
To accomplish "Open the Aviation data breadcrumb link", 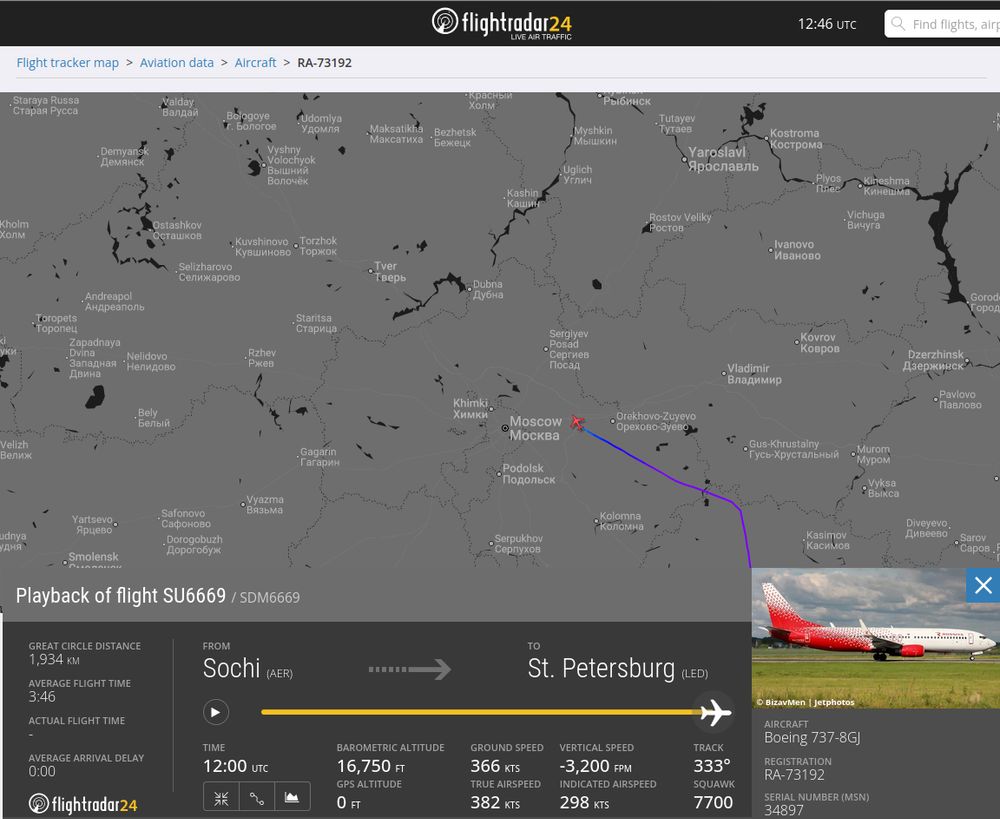I will (x=177, y=63).
